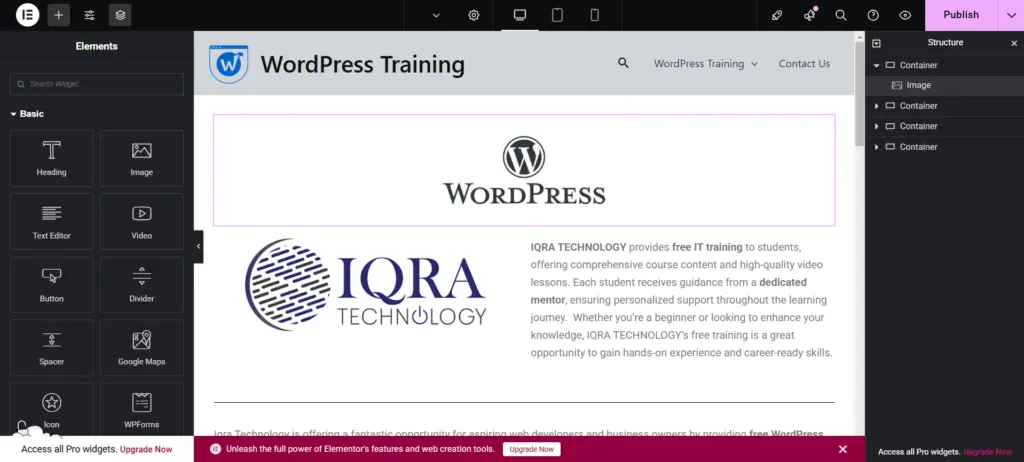Image resolution: width=1024 pixels, height=462 pixels.
Task: Switch to desktop responsive view
Action: click(x=520, y=15)
